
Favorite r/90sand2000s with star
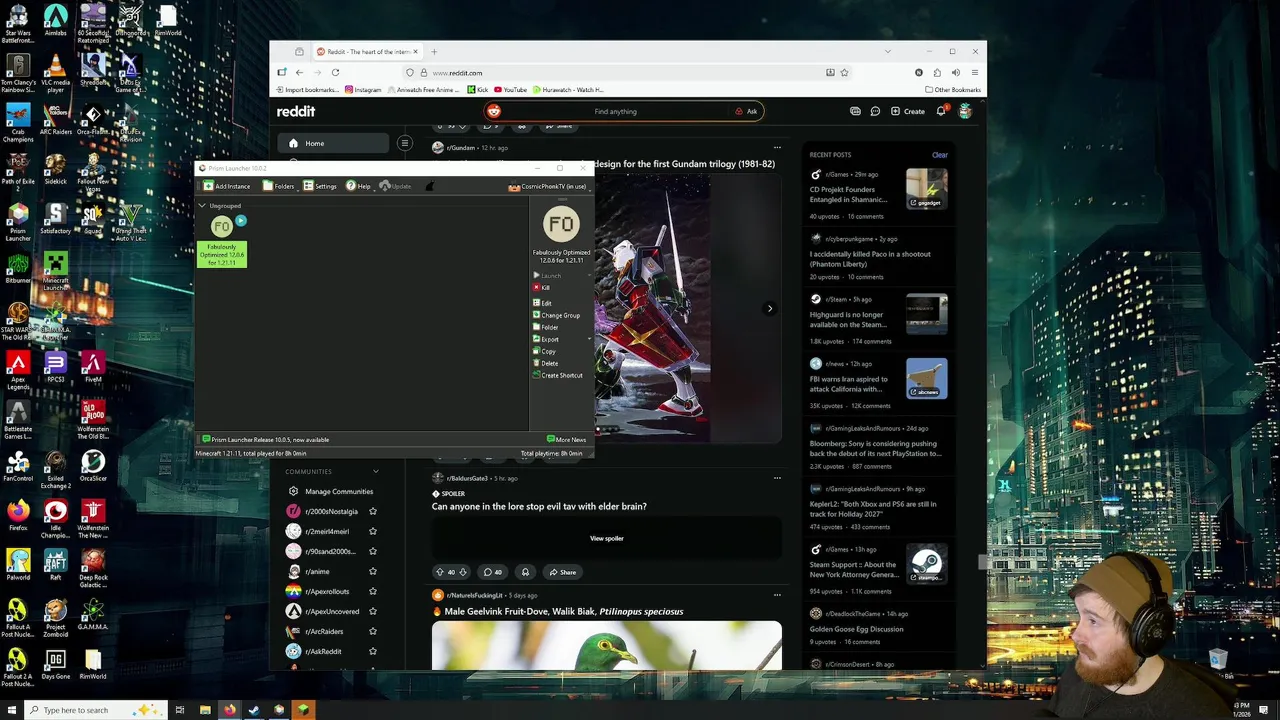click(373, 551)
